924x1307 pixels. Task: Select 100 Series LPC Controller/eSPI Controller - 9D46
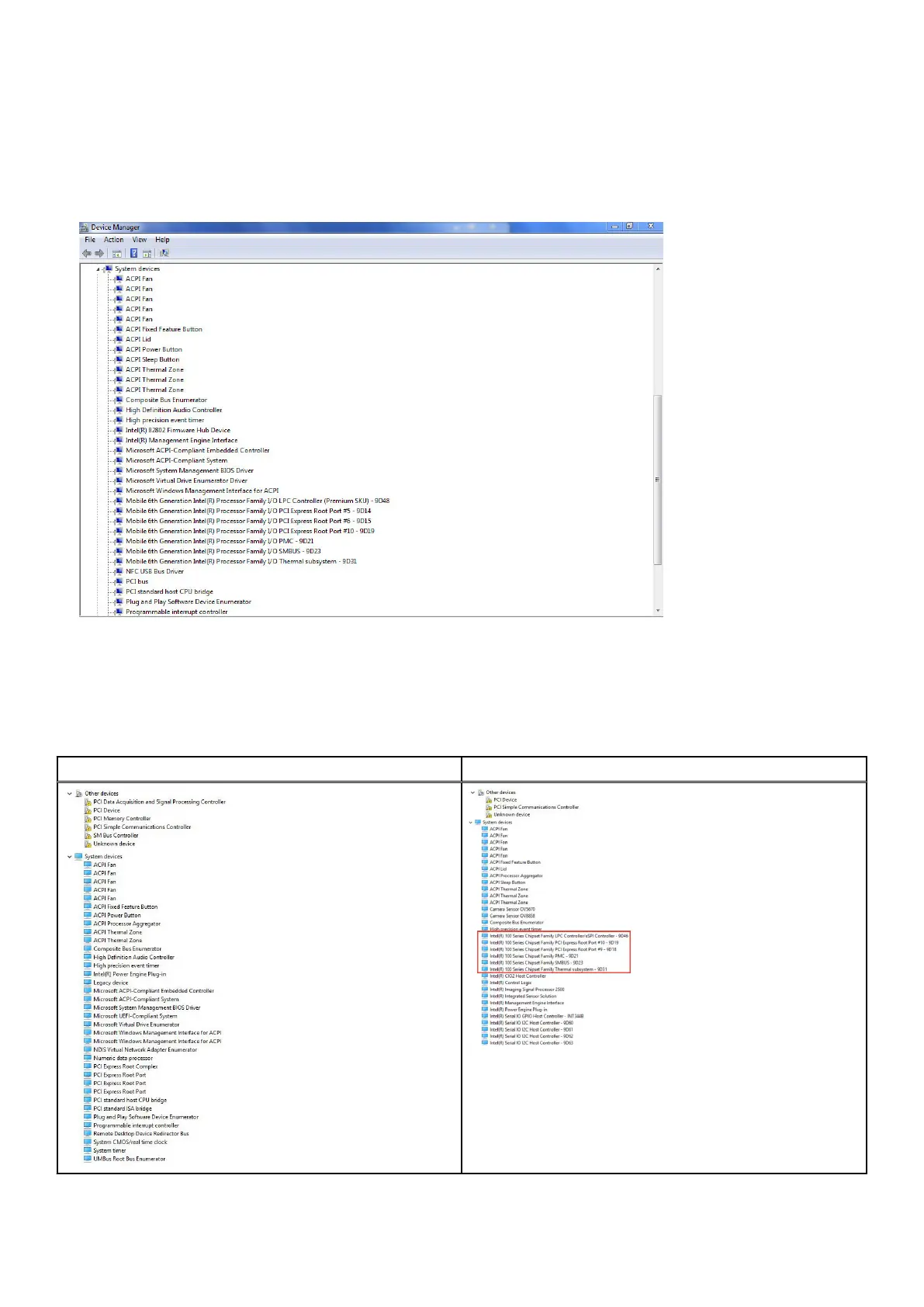pyautogui.click(x=559, y=936)
